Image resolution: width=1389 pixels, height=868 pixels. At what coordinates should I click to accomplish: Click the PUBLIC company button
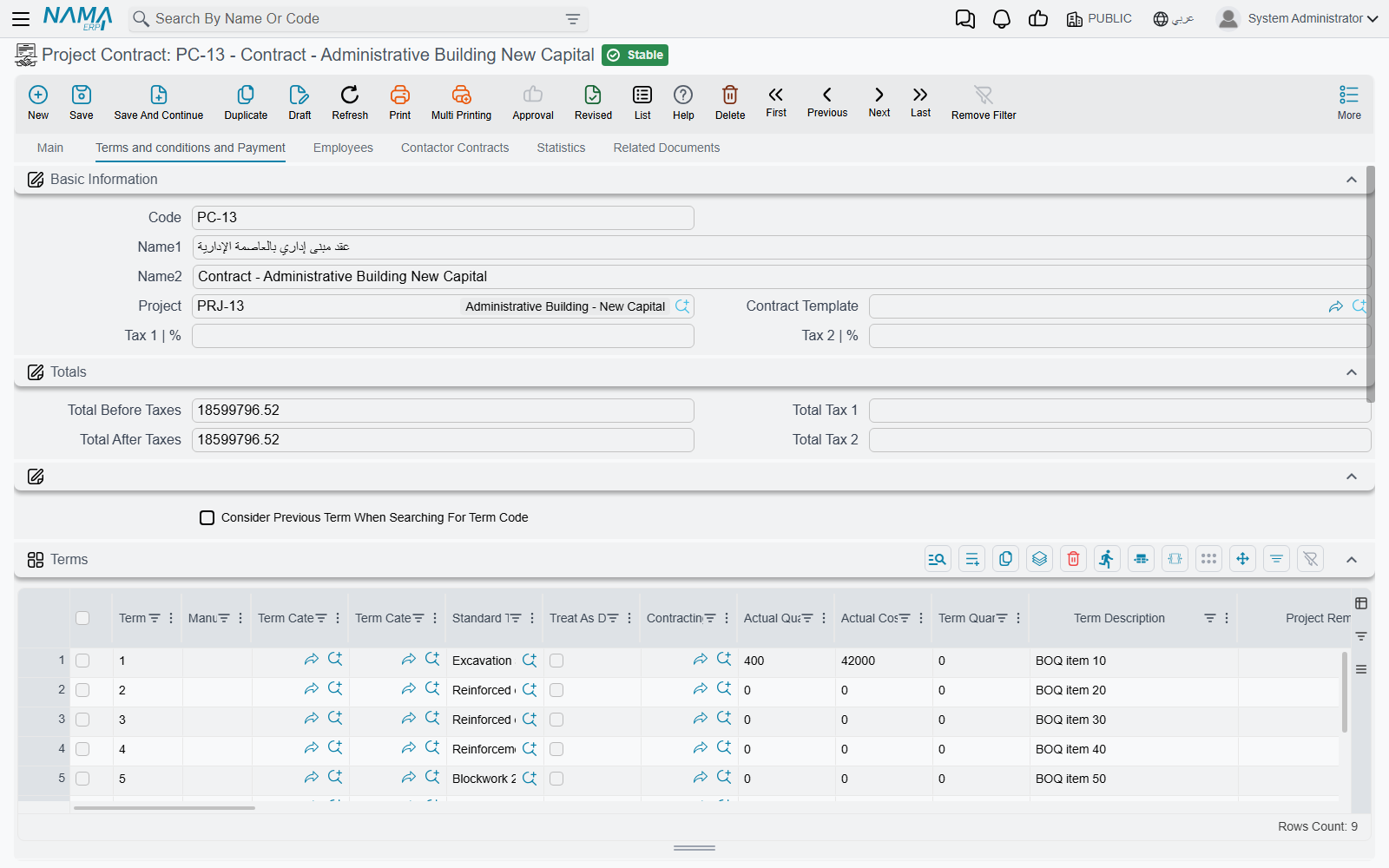[x=1099, y=19]
